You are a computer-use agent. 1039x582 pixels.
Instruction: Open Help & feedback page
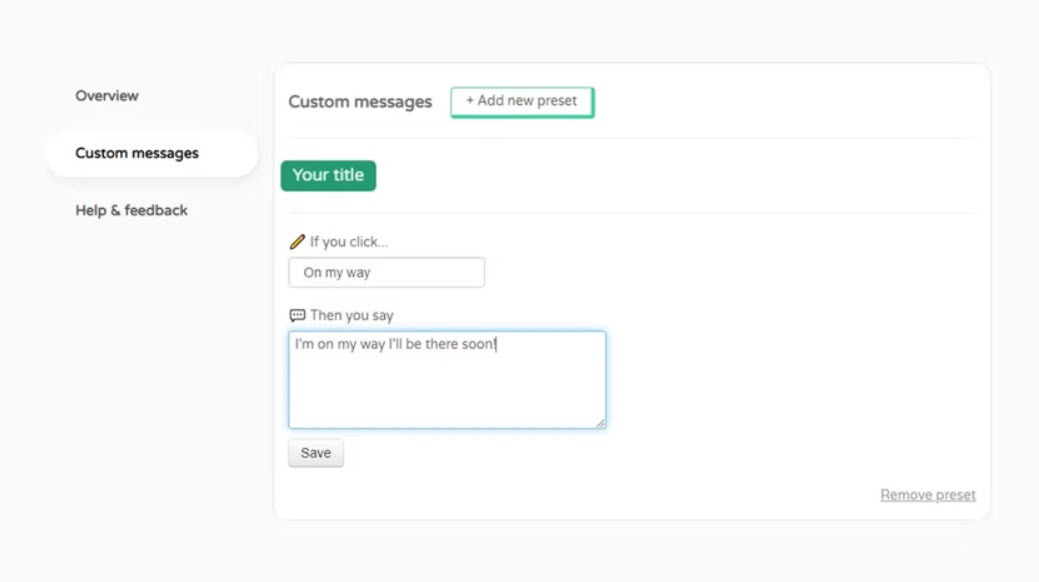[x=131, y=211]
